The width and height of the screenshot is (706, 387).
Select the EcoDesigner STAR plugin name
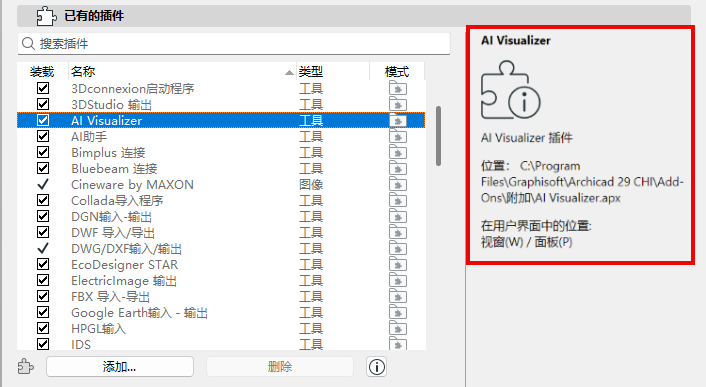[124, 265]
